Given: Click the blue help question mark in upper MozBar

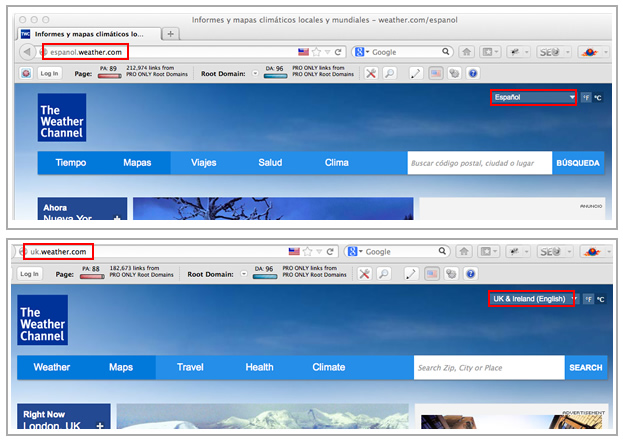Looking at the screenshot, I should 472,73.
